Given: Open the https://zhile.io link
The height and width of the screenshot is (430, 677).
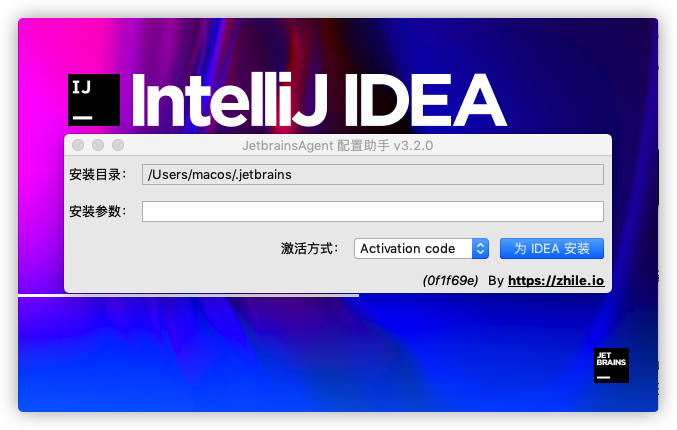Looking at the screenshot, I should point(555,281).
